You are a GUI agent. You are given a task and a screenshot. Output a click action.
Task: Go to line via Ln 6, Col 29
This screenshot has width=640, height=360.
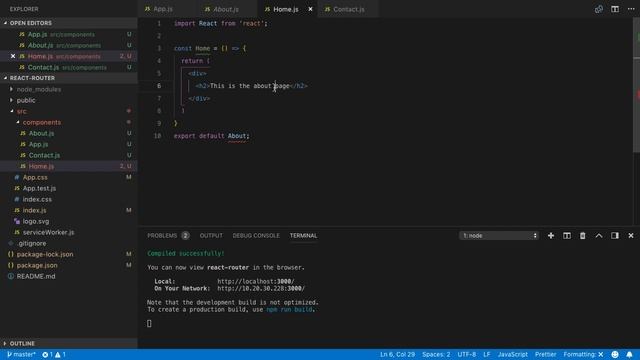click(397, 354)
